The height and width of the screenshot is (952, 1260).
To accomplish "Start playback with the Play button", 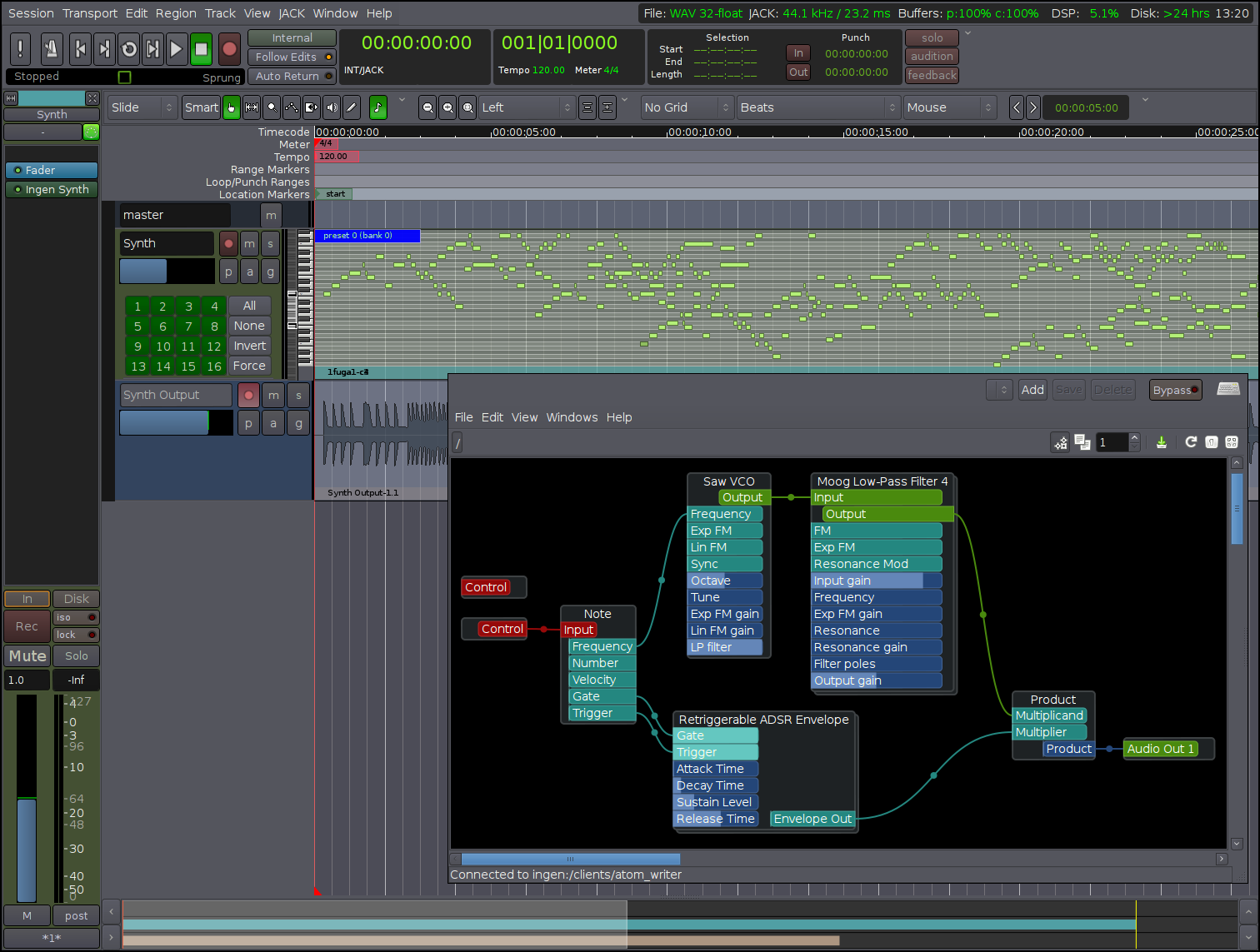I will pos(177,49).
